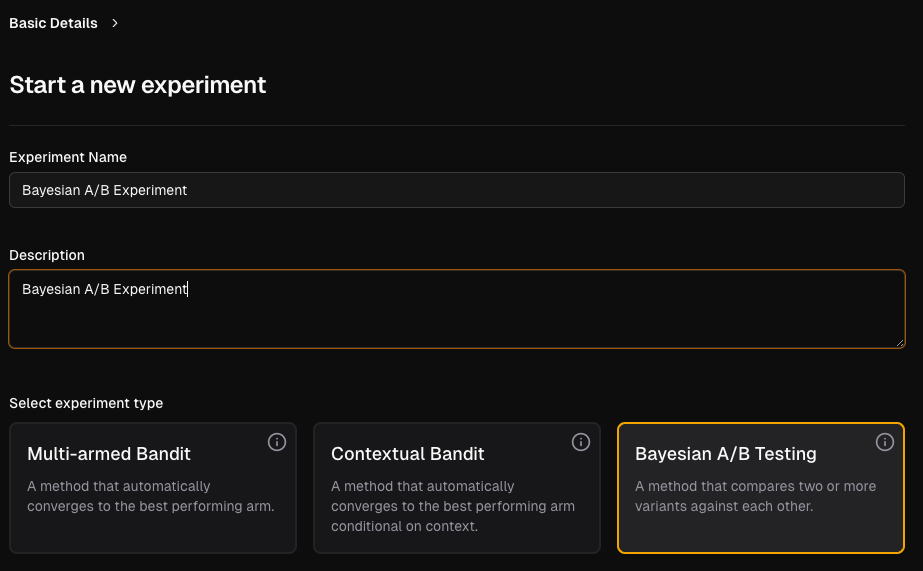This screenshot has height=571, width=923.
Task: Select the Multi-armed Bandit experiment type
Action: pos(153,488)
